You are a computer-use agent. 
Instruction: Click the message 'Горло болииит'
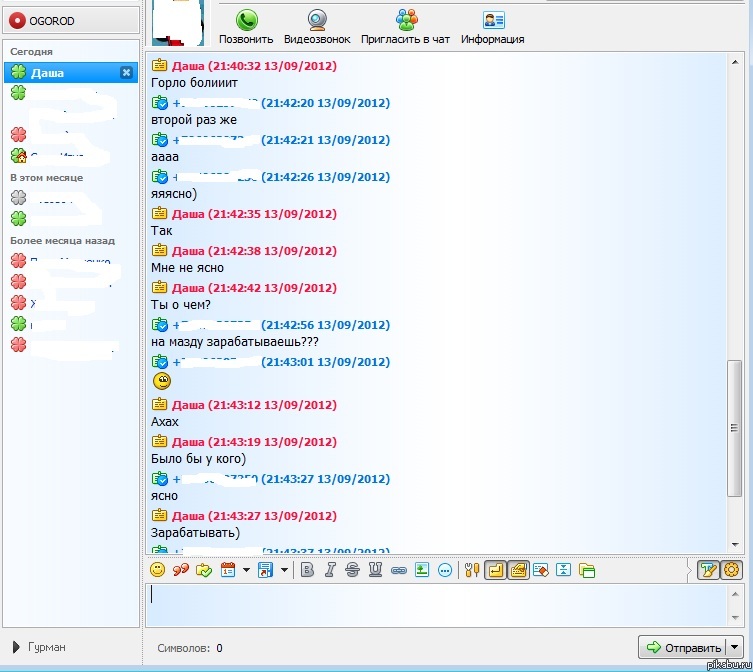point(194,83)
